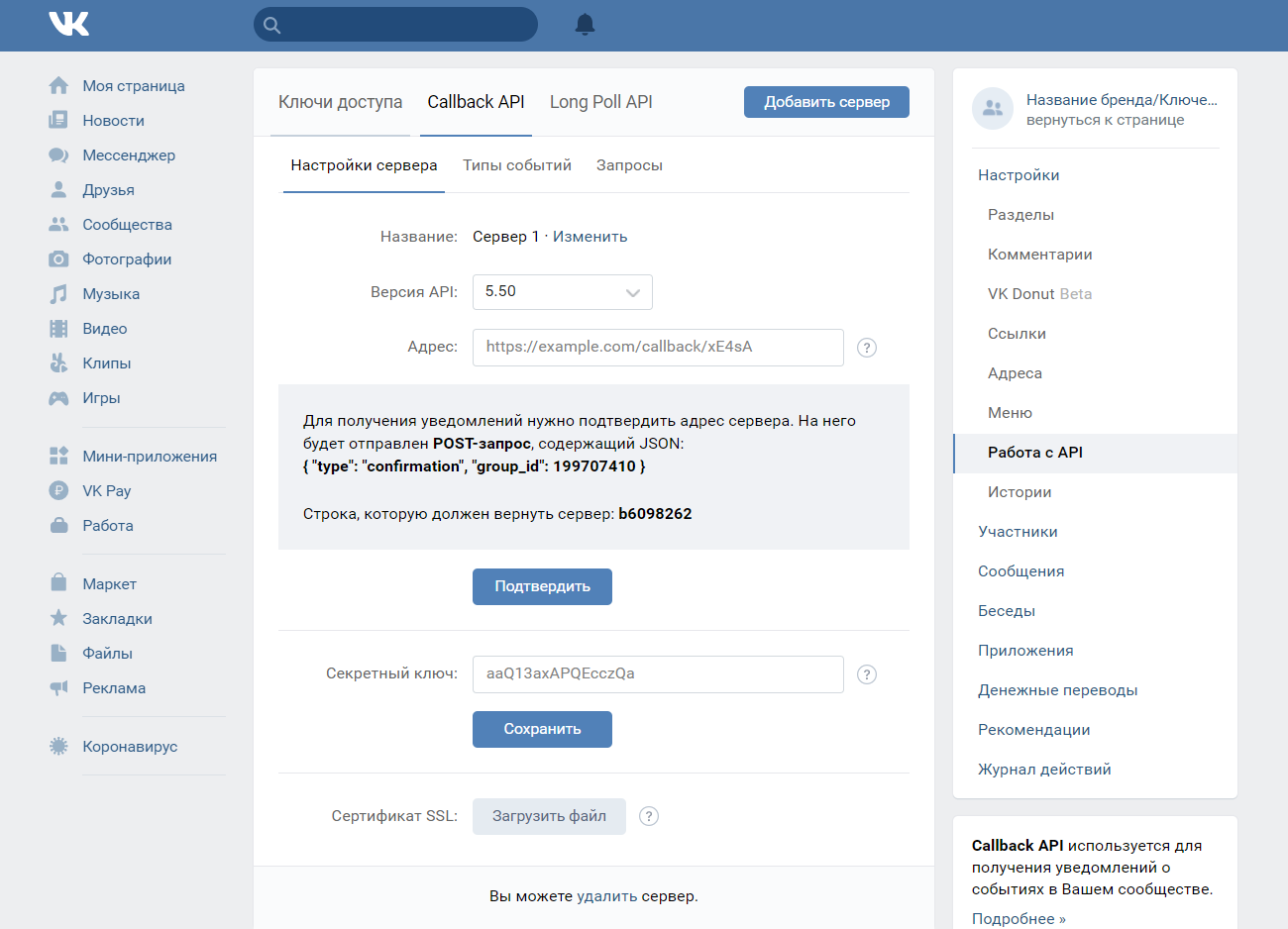Click the Новости newspaper icon
Screen dimensions: 1288x929
coord(58,121)
